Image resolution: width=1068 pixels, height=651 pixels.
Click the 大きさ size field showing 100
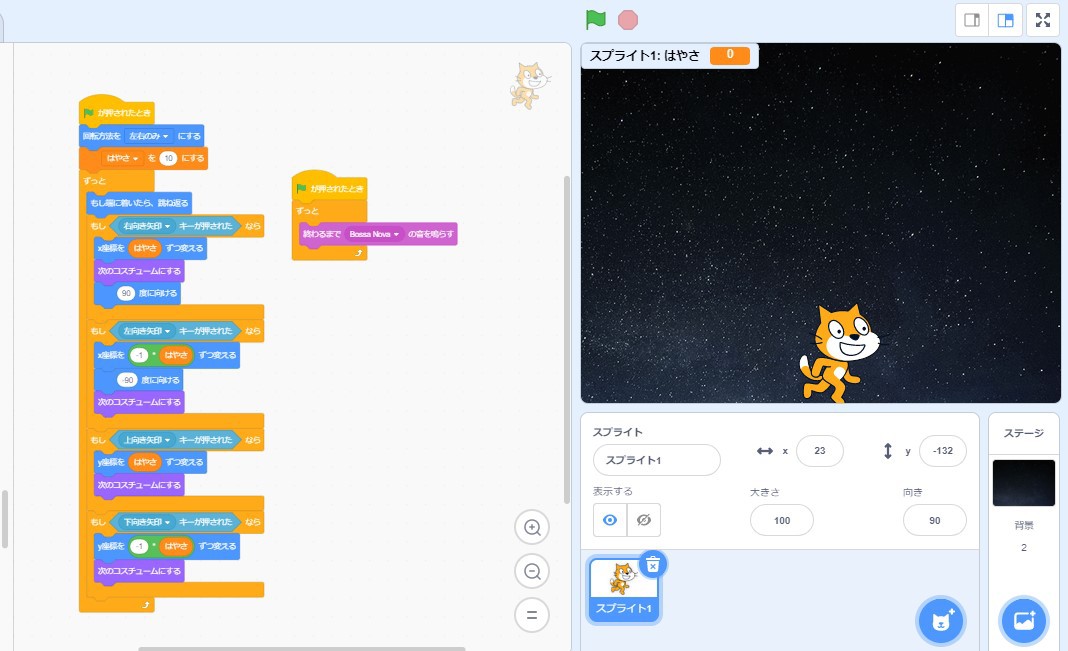[x=781, y=520]
